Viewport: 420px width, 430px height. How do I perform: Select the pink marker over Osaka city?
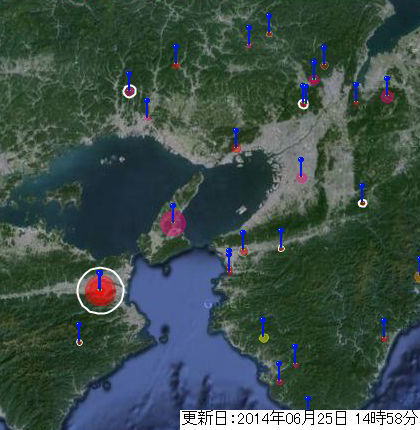coord(301,178)
